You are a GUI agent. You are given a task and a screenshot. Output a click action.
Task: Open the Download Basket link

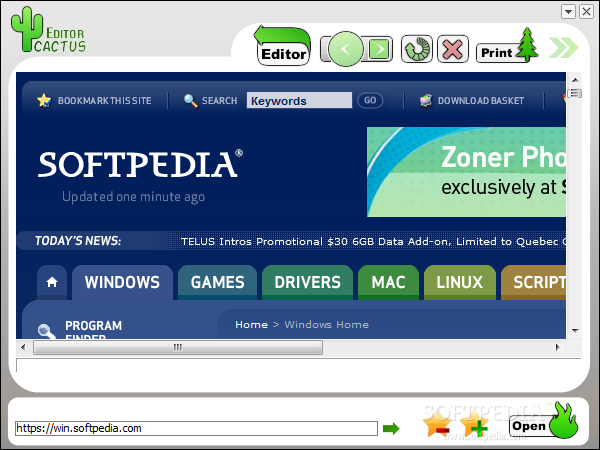click(481, 101)
